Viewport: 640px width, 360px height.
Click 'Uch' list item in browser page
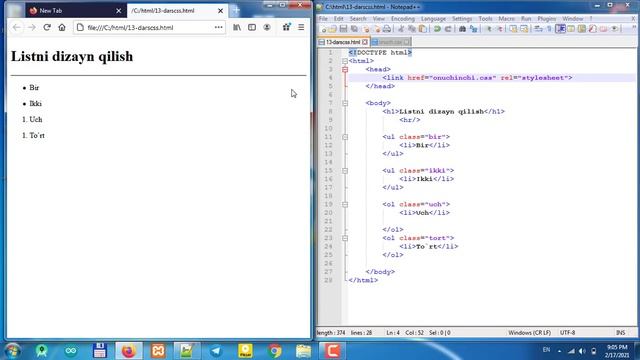pyautogui.click(x=36, y=120)
